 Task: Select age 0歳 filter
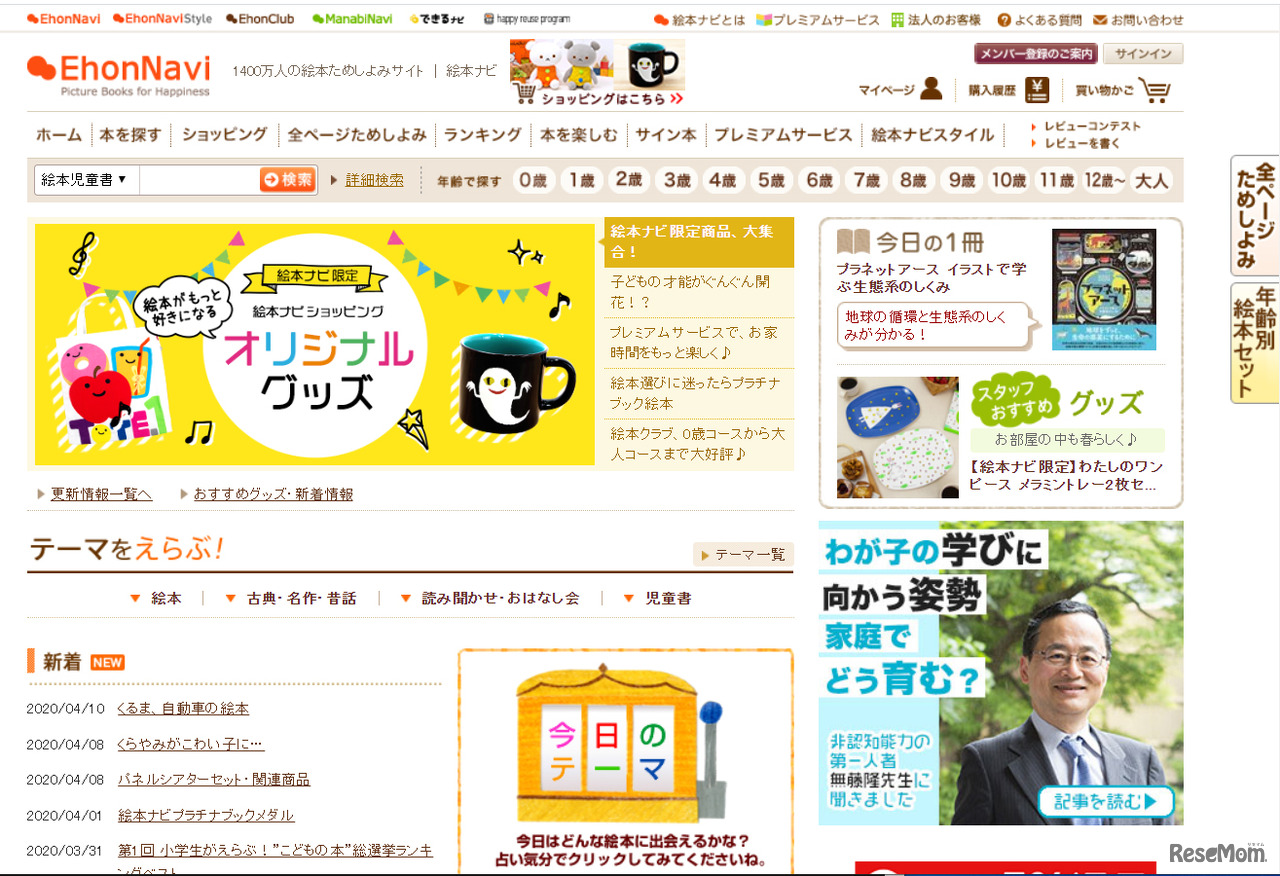pos(533,180)
